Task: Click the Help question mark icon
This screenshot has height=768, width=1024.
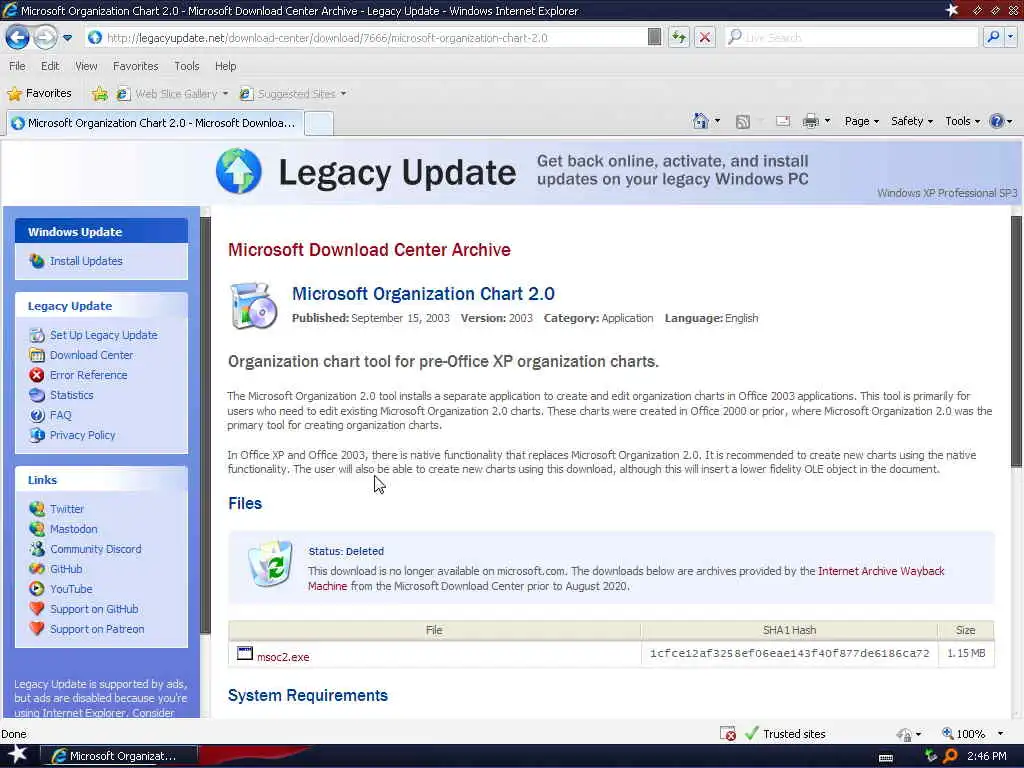Action: click(x=997, y=121)
